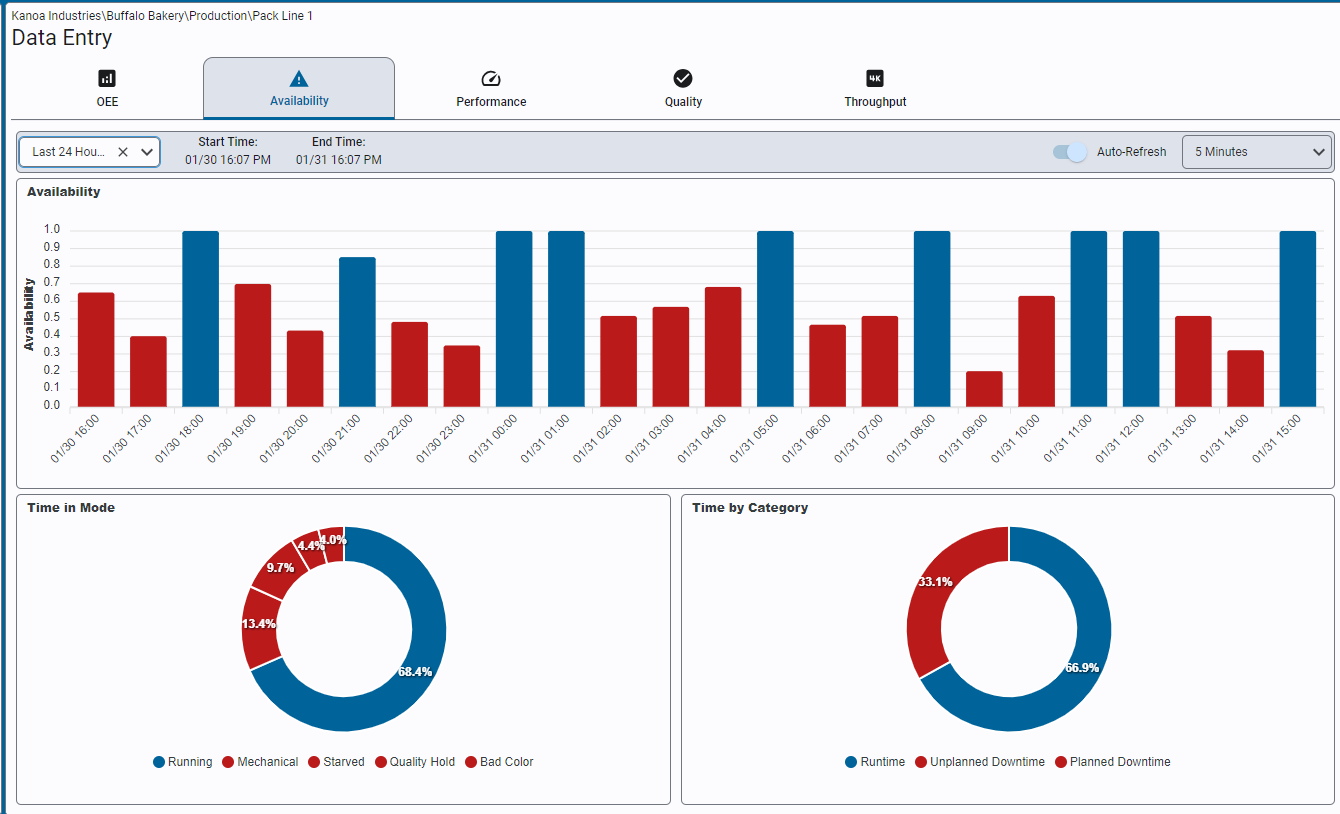Go to the Quality tab
This screenshot has width=1340, height=814.
point(683,88)
